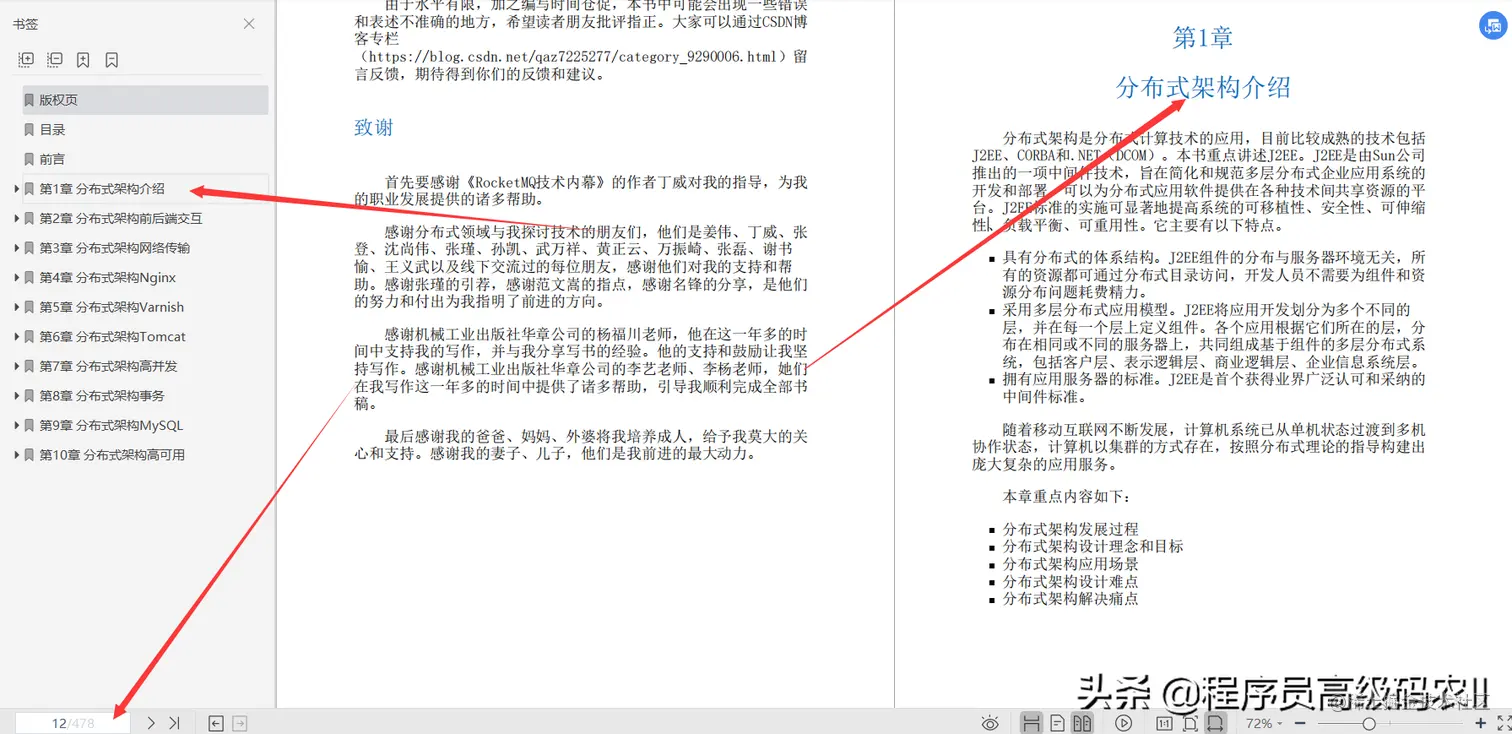Fit page to window icon

coord(1190,723)
